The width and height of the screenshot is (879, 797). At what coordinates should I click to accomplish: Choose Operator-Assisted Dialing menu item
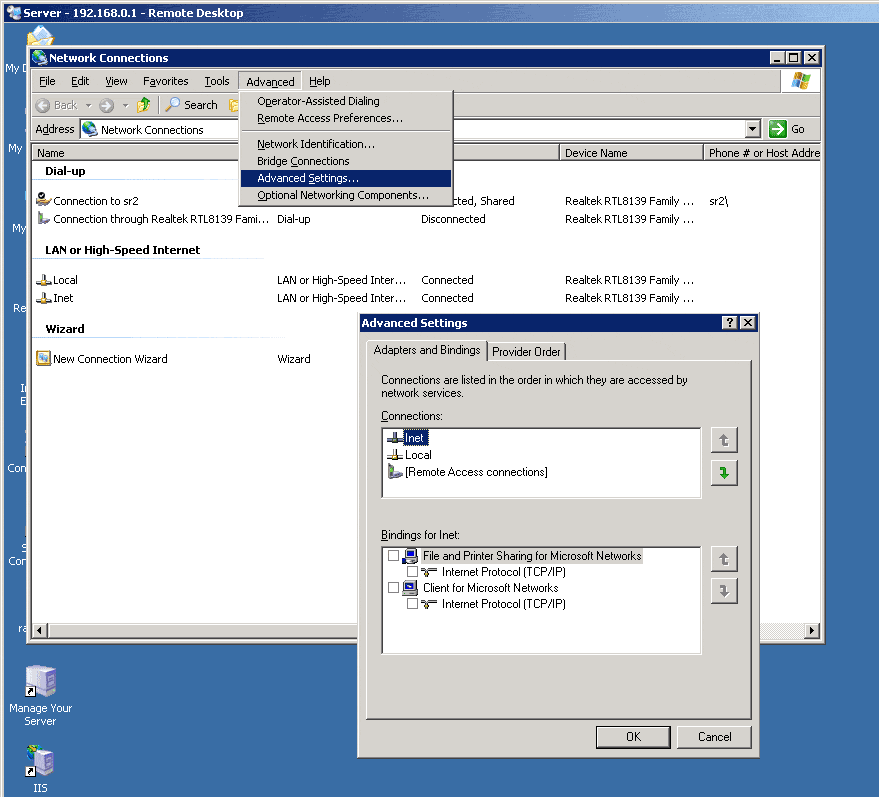tap(345, 101)
